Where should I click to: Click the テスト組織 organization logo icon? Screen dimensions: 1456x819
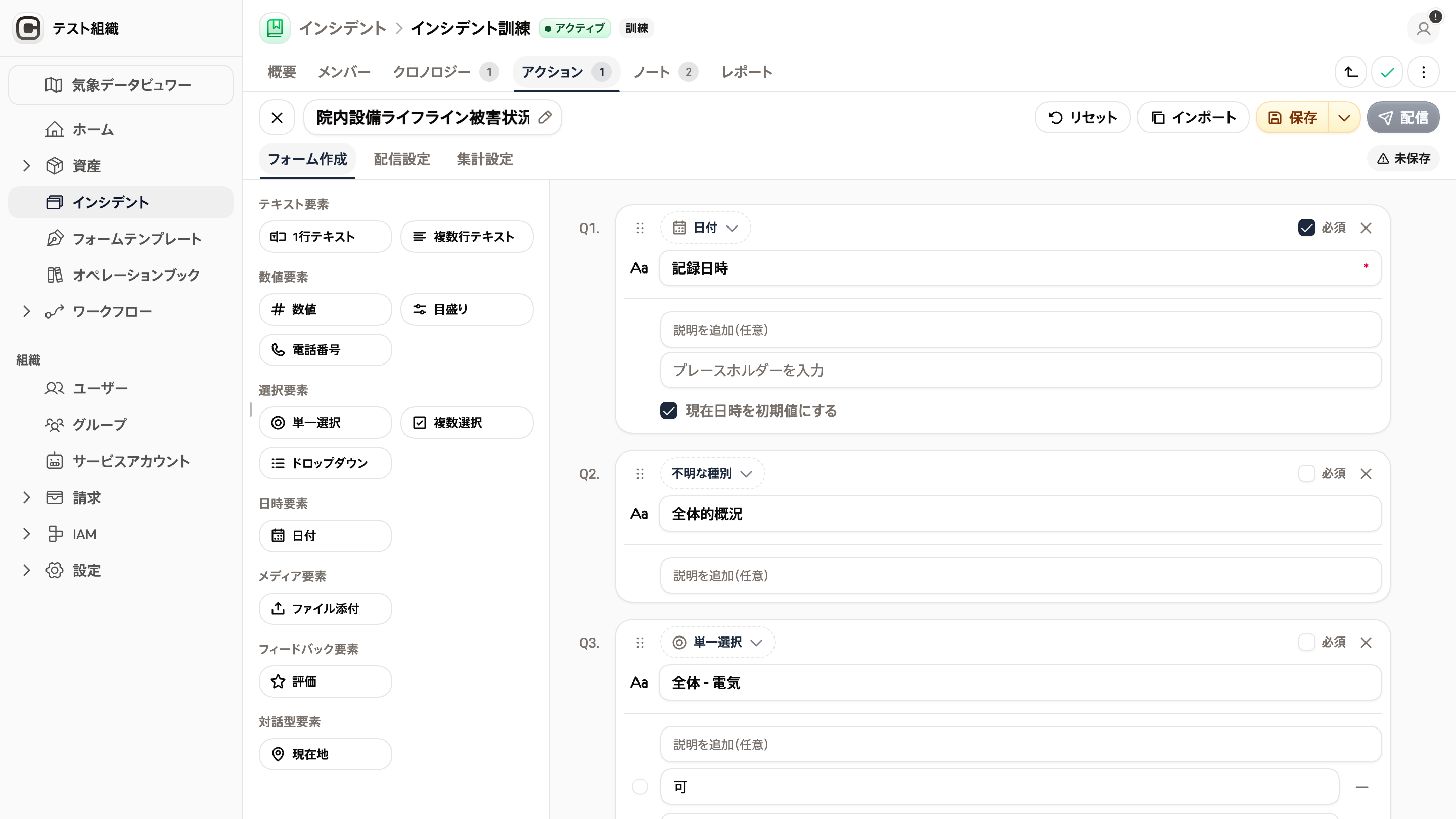click(x=28, y=28)
